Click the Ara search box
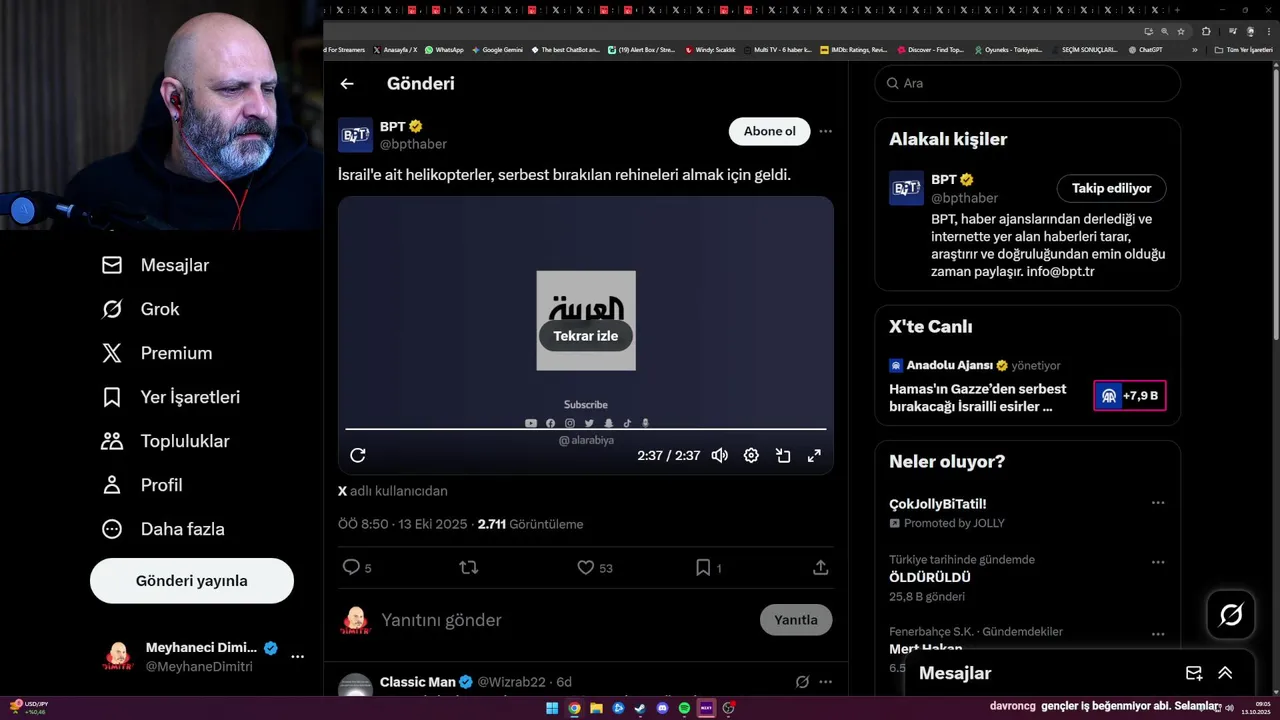 click(1028, 83)
